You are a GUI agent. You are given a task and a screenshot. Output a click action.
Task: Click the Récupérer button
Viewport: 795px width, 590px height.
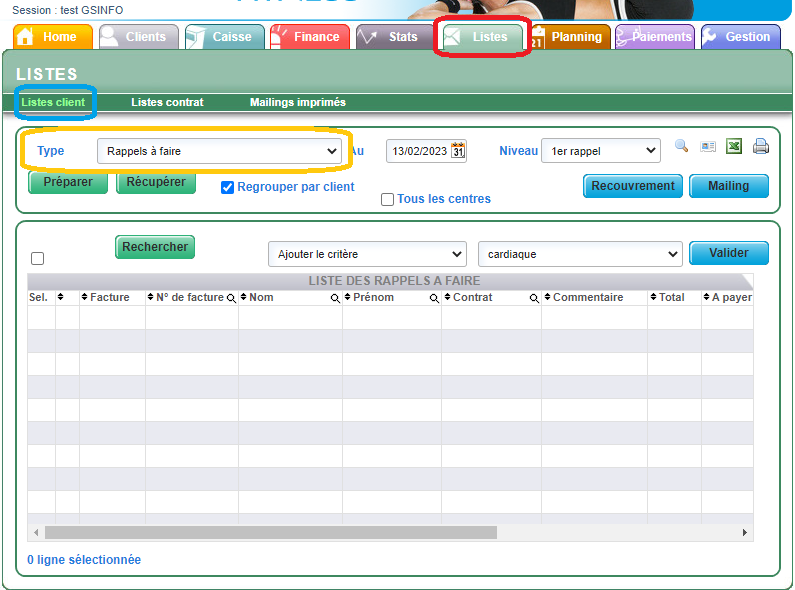156,182
